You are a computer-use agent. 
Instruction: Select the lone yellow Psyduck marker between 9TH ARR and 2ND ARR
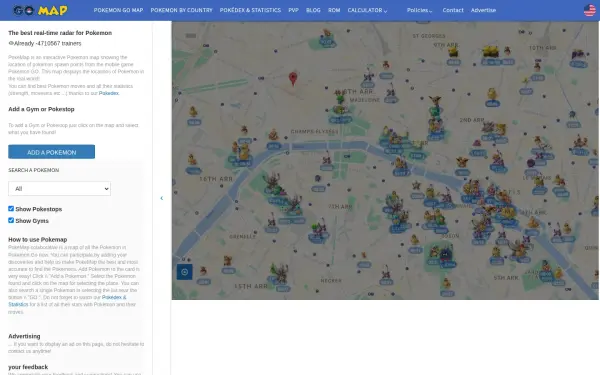pyautogui.click(x=492, y=94)
